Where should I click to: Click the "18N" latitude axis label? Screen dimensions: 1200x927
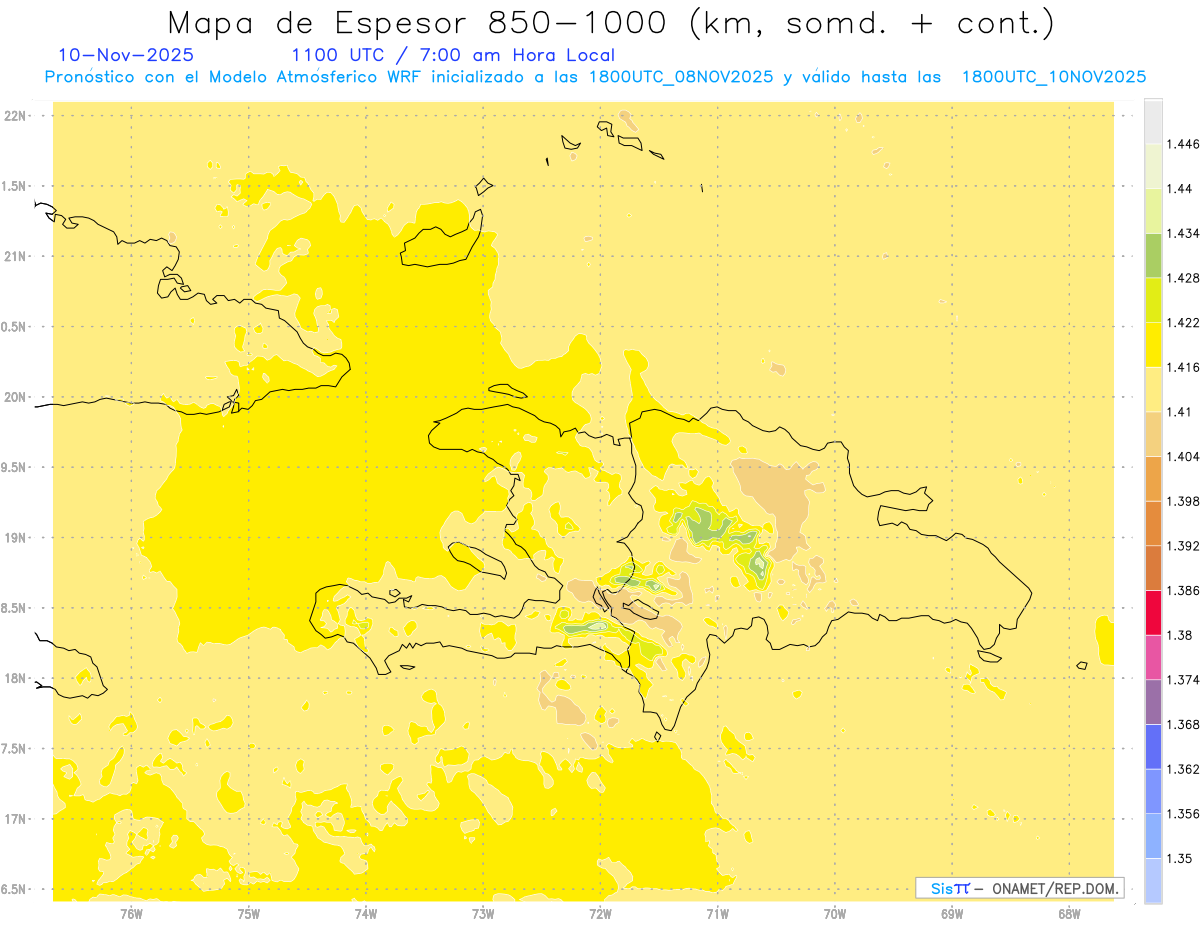[16, 679]
